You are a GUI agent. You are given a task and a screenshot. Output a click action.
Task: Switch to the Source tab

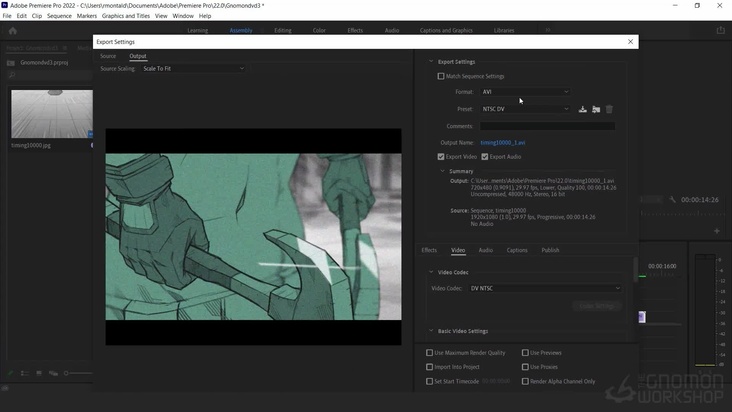coord(108,56)
